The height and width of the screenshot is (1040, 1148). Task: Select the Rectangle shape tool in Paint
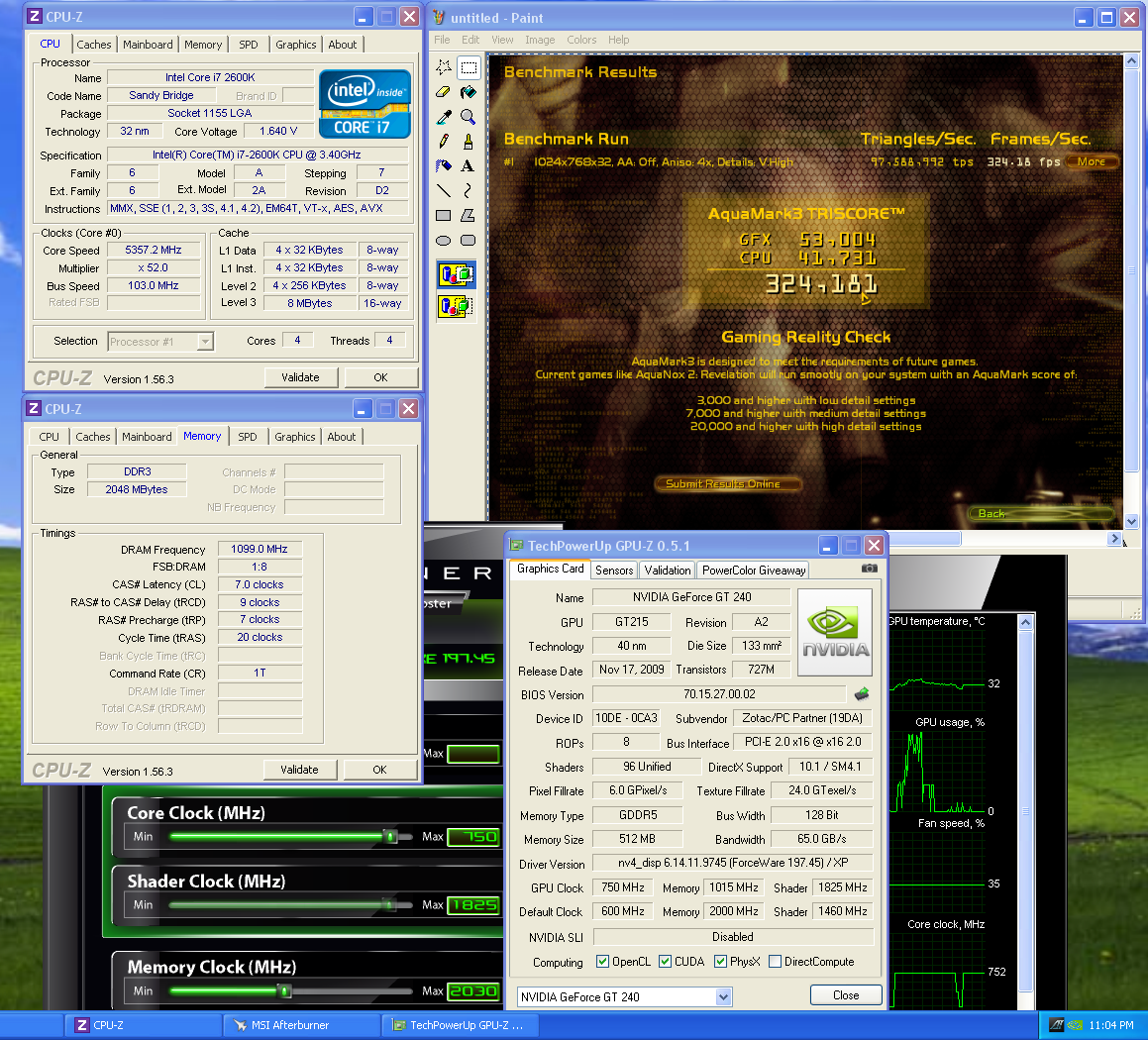click(444, 216)
